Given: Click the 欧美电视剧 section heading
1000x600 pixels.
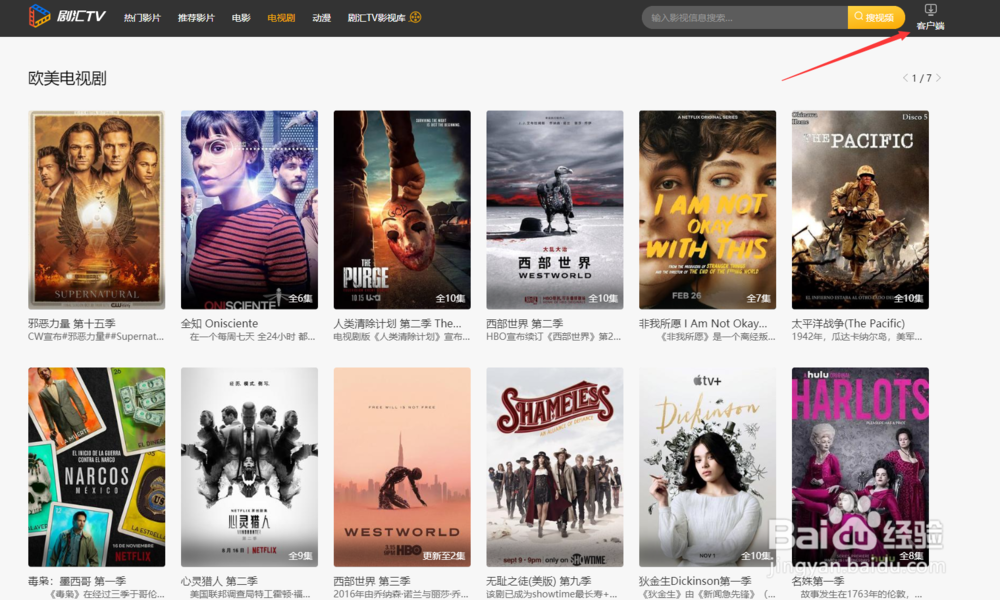Looking at the screenshot, I should [67, 78].
